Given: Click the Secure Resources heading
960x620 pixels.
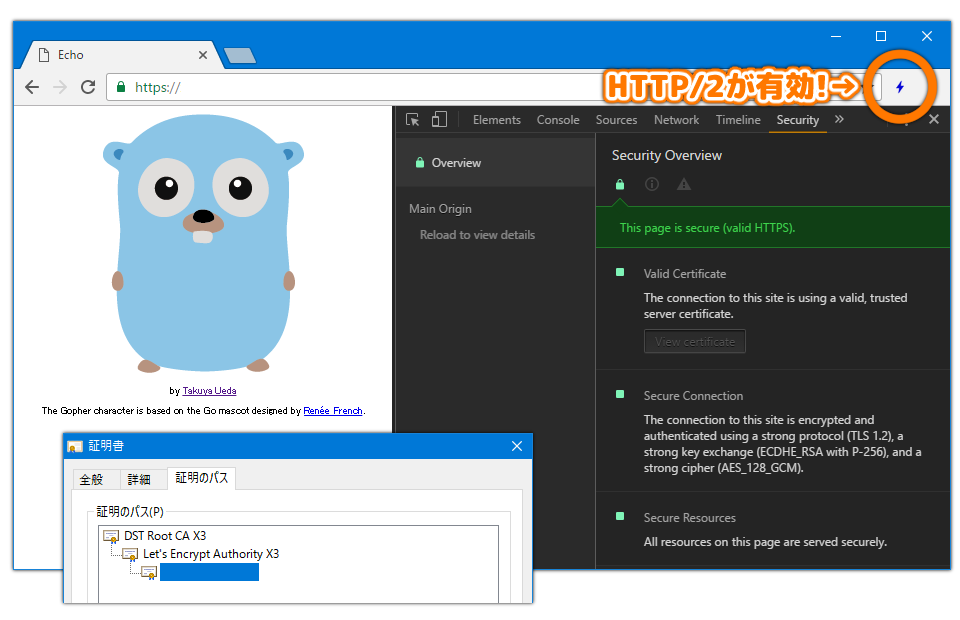Looking at the screenshot, I should [x=689, y=518].
